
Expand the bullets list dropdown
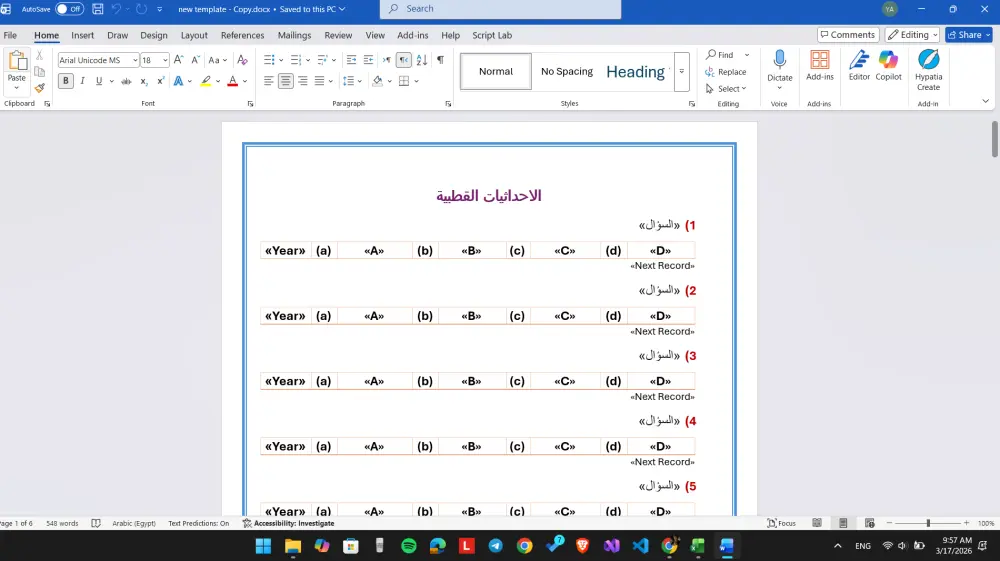pos(281,60)
